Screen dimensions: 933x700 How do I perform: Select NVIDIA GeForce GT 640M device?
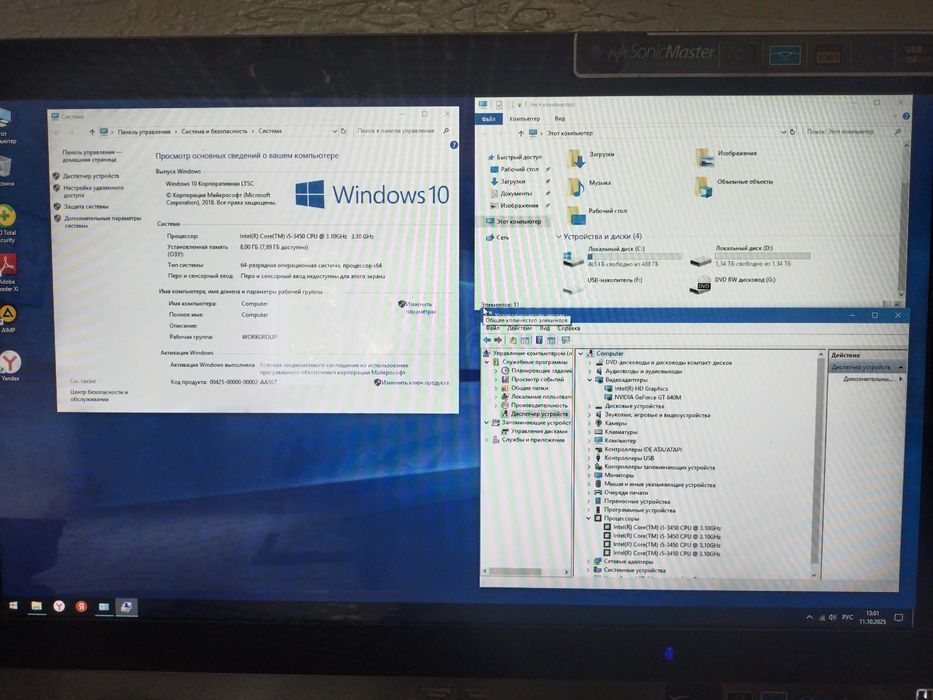pos(643,397)
